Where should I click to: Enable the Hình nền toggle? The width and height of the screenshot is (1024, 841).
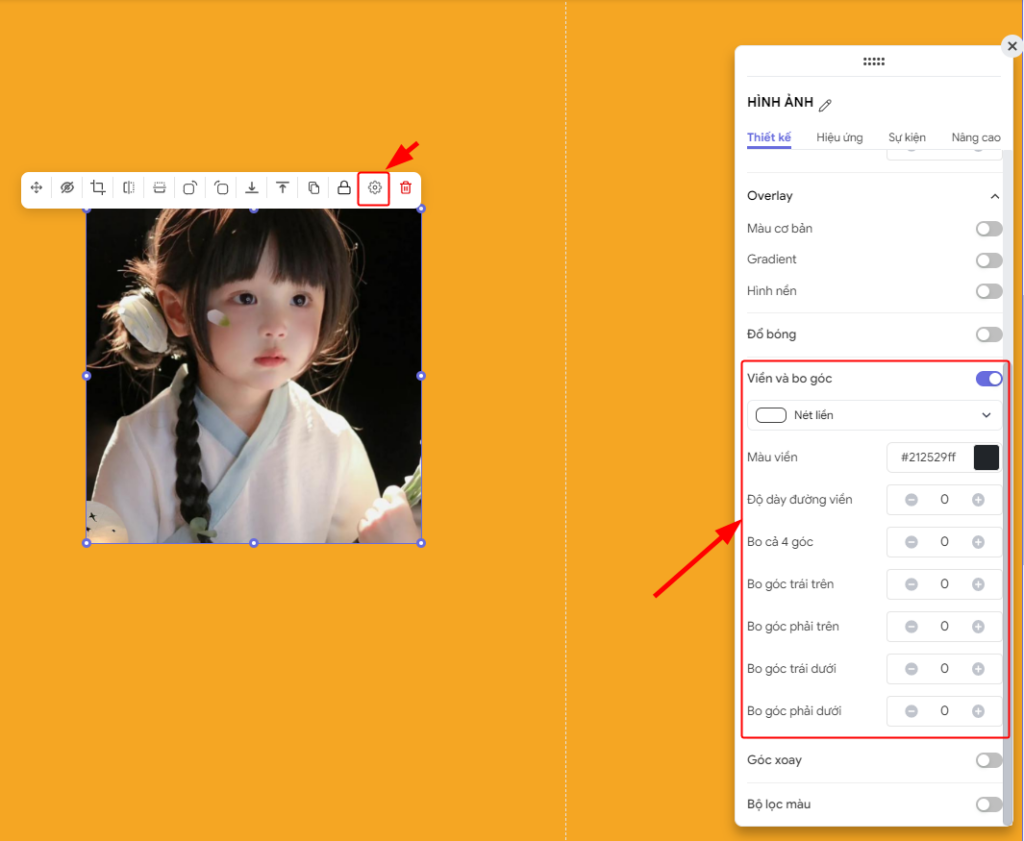(x=989, y=291)
